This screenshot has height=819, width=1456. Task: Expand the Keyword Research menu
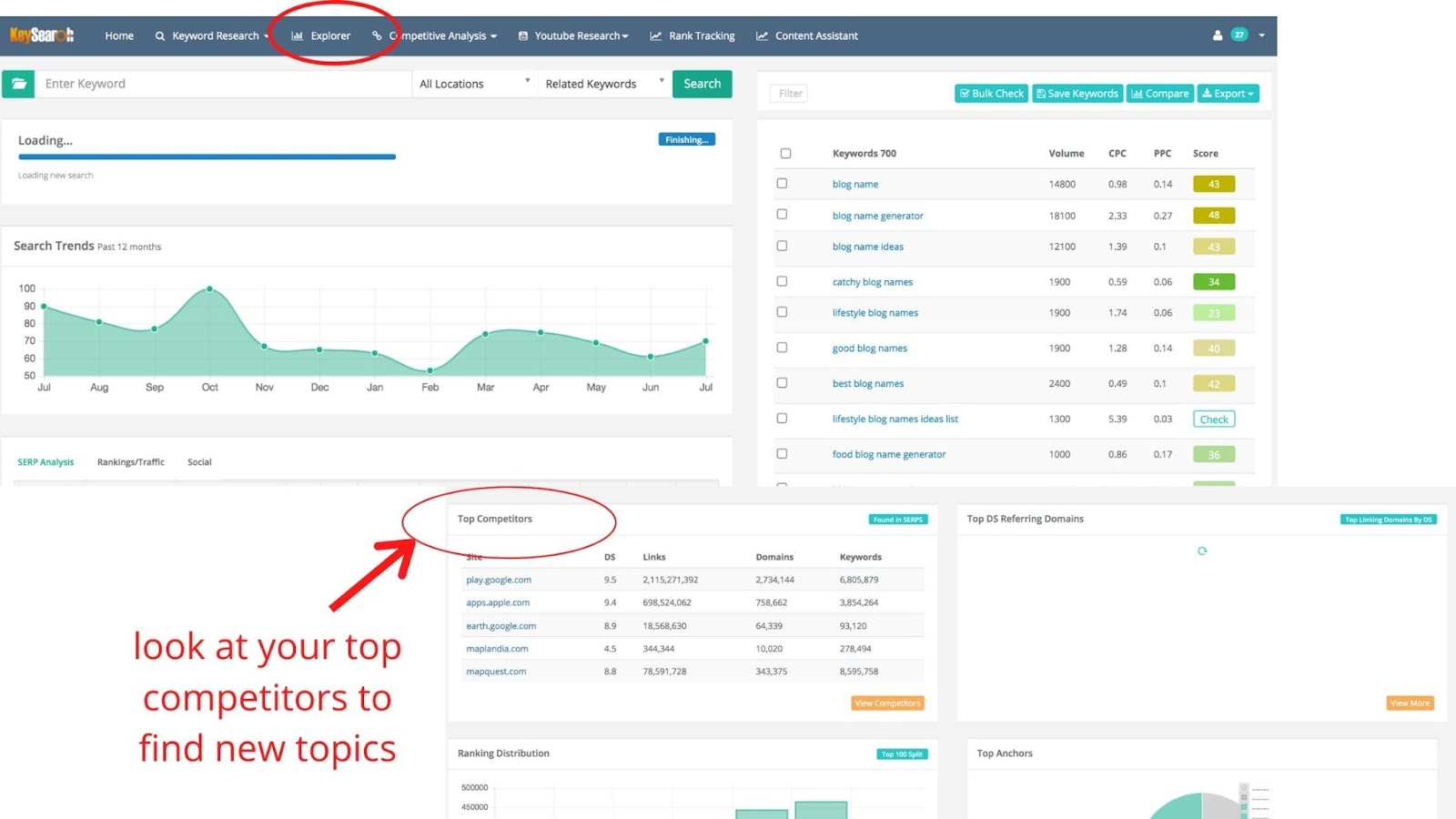pos(212,36)
